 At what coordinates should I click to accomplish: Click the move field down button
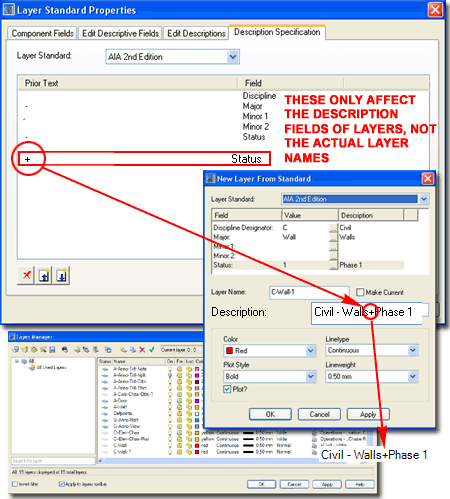click(61, 275)
